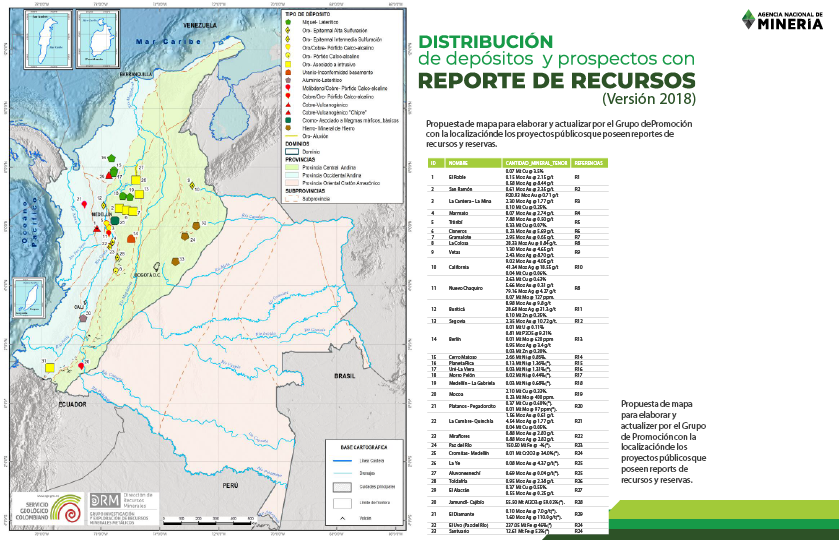The image size is (839, 540).
Task: Click the orange Uranio legend symbol
Action: tap(288, 72)
